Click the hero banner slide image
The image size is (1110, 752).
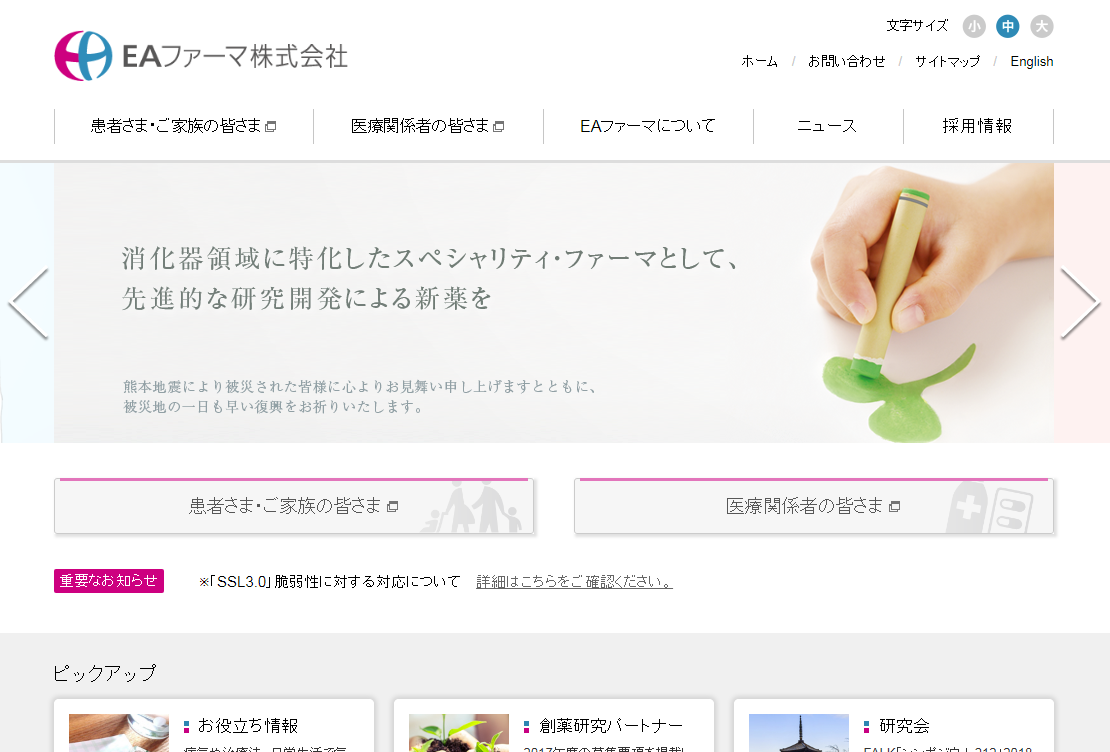coord(554,303)
